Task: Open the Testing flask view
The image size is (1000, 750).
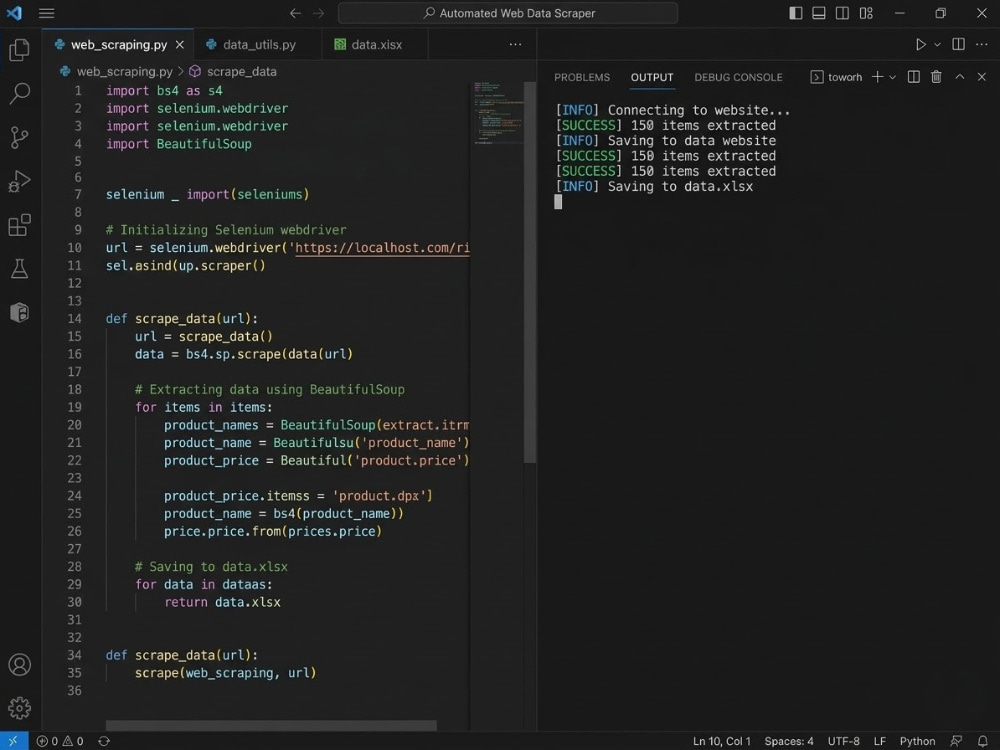Action: coord(19,268)
